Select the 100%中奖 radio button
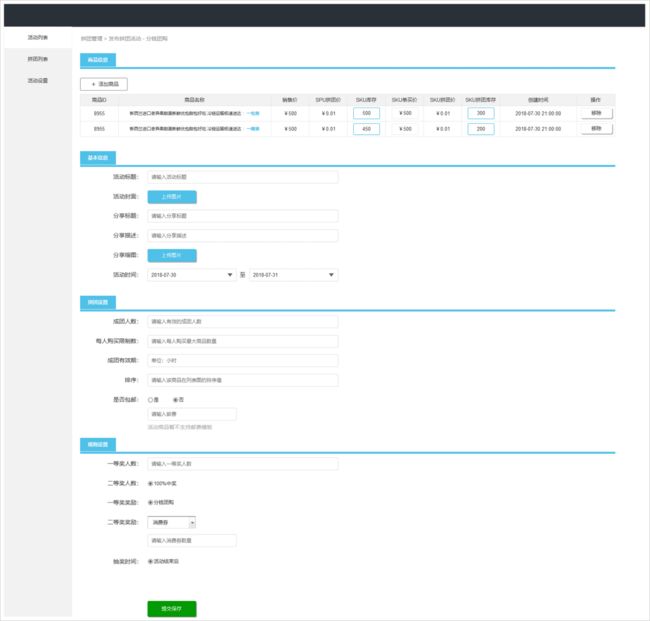The width and height of the screenshot is (650, 621). tap(150, 484)
